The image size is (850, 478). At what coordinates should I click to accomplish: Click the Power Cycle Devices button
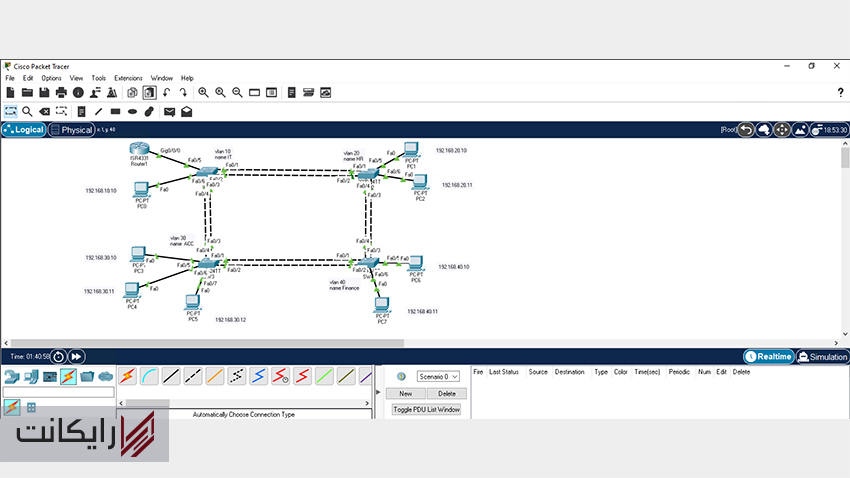[58, 356]
